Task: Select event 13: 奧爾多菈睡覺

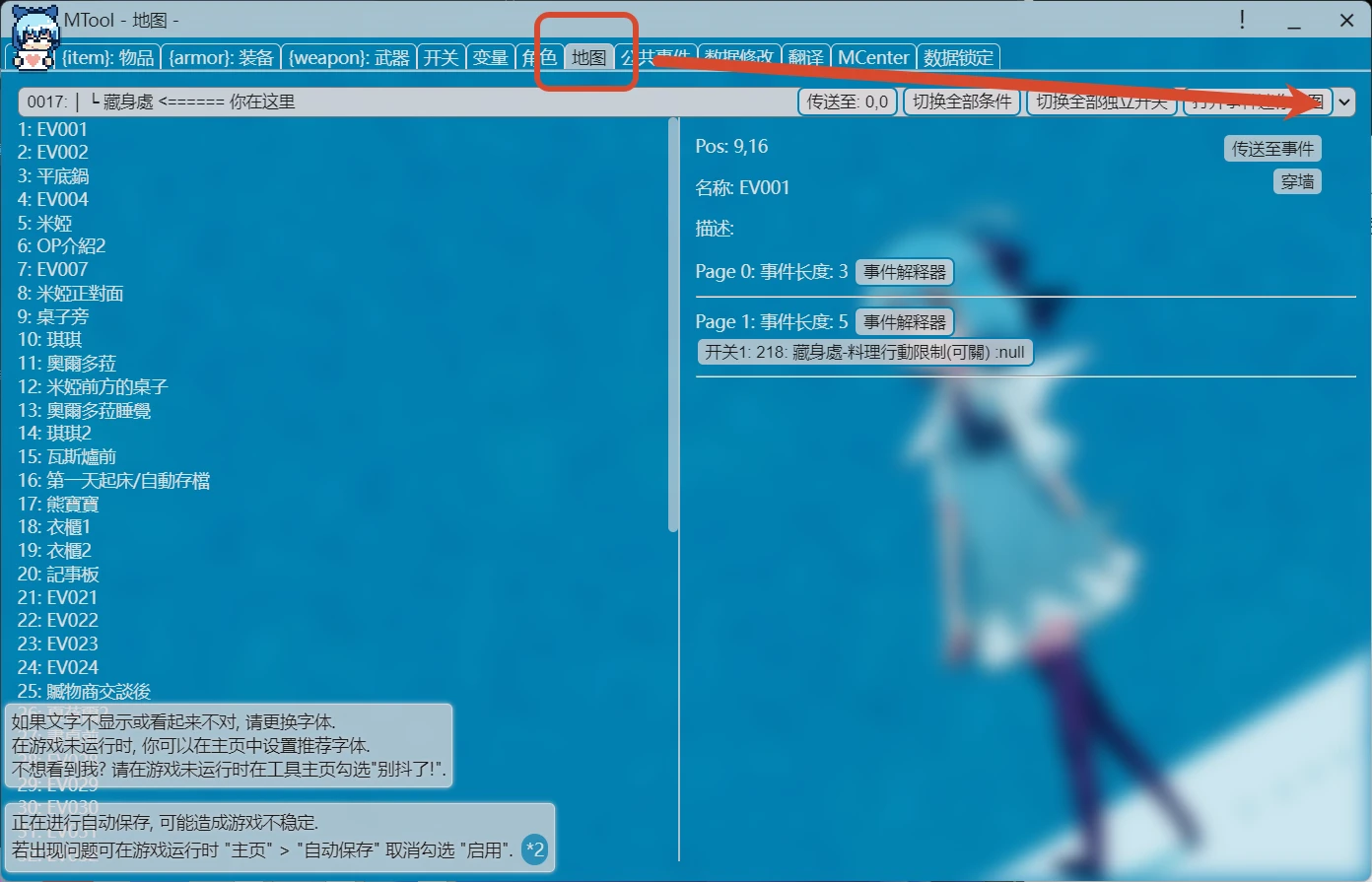Action: tap(84, 411)
